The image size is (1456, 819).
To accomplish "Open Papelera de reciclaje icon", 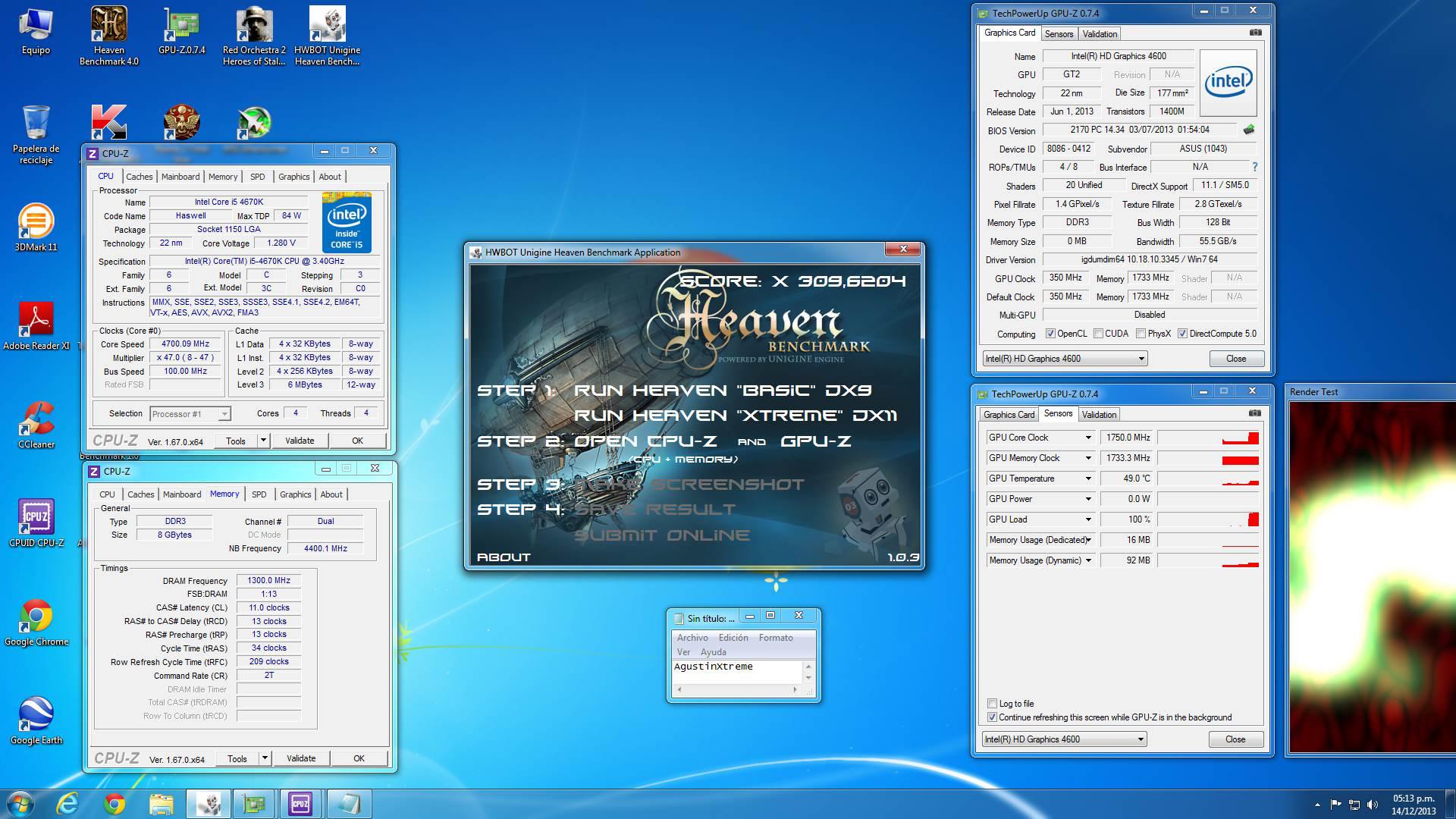I will pyautogui.click(x=36, y=134).
